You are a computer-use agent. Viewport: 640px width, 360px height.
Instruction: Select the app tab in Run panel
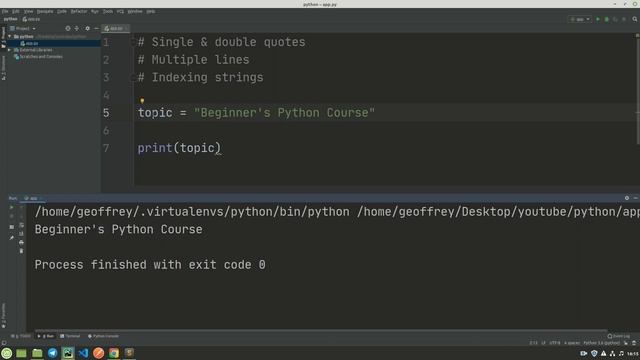(33, 198)
